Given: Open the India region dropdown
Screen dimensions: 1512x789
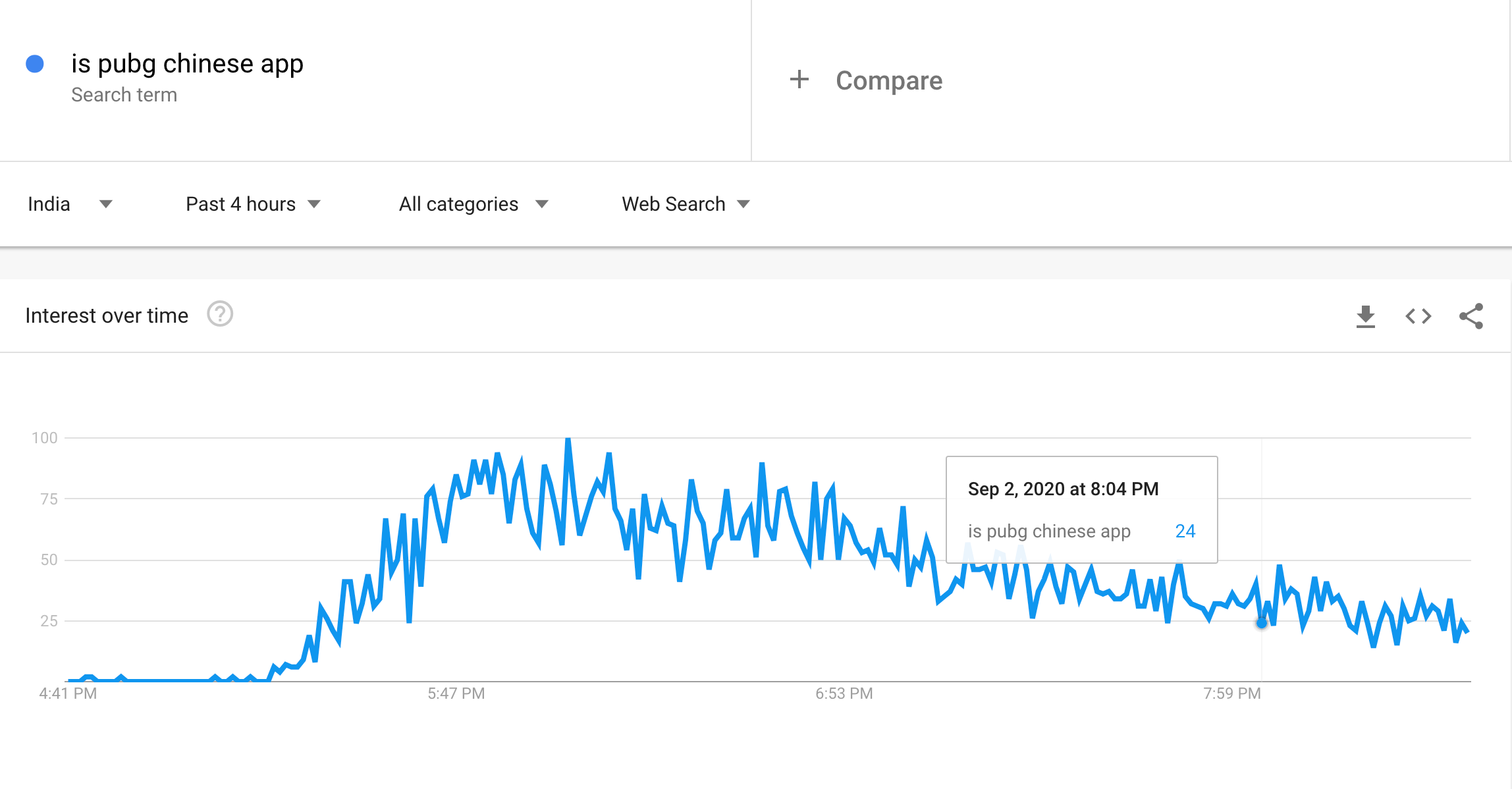Looking at the screenshot, I should click(x=70, y=204).
